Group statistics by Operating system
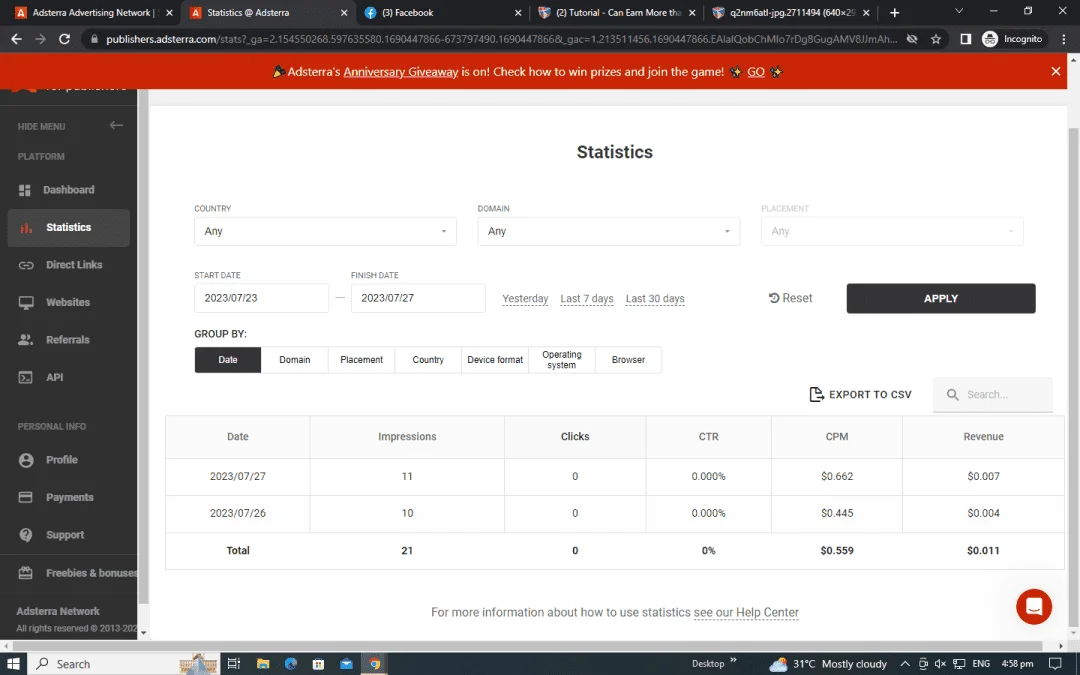 (x=561, y=360)
